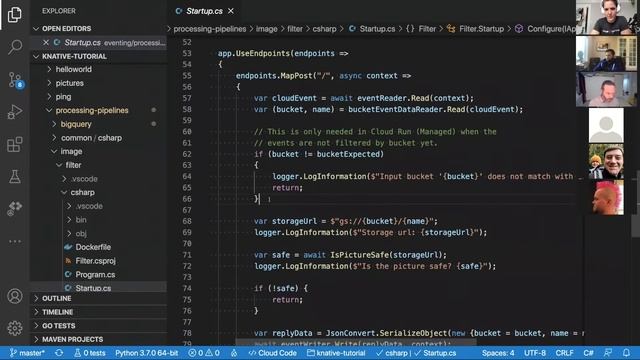Image resolution: width=640 pixels, height=360 pixels.
Task: Click Filter namespace breadcrumb
Action: pyautogui.click(x=421, y=29)
